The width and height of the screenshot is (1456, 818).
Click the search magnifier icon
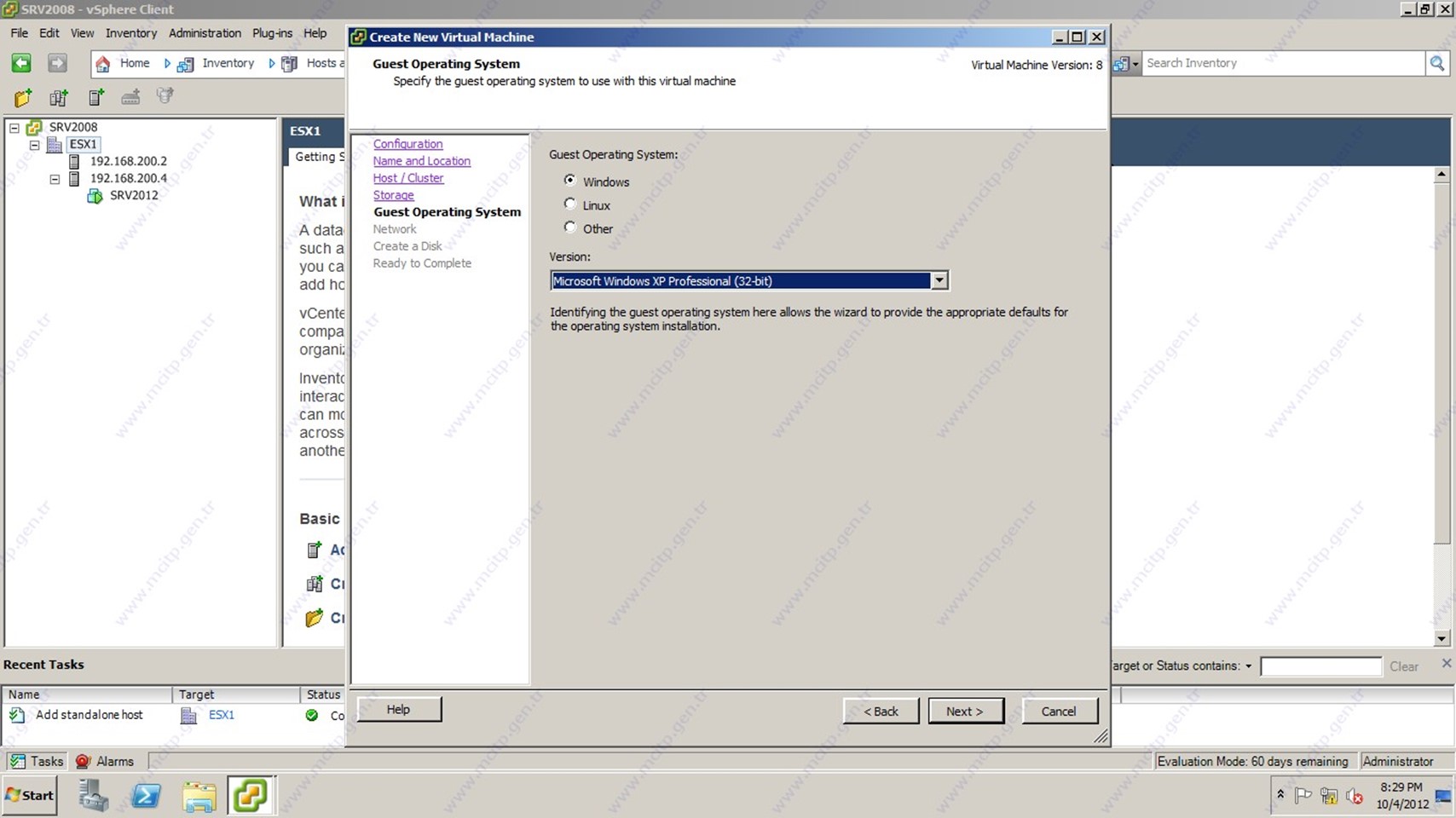click(x=1437, y=63)
